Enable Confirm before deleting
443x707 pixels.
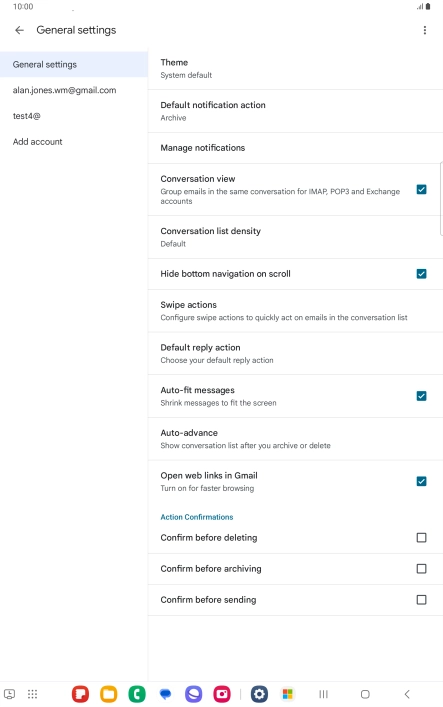(x=421, y=537)
